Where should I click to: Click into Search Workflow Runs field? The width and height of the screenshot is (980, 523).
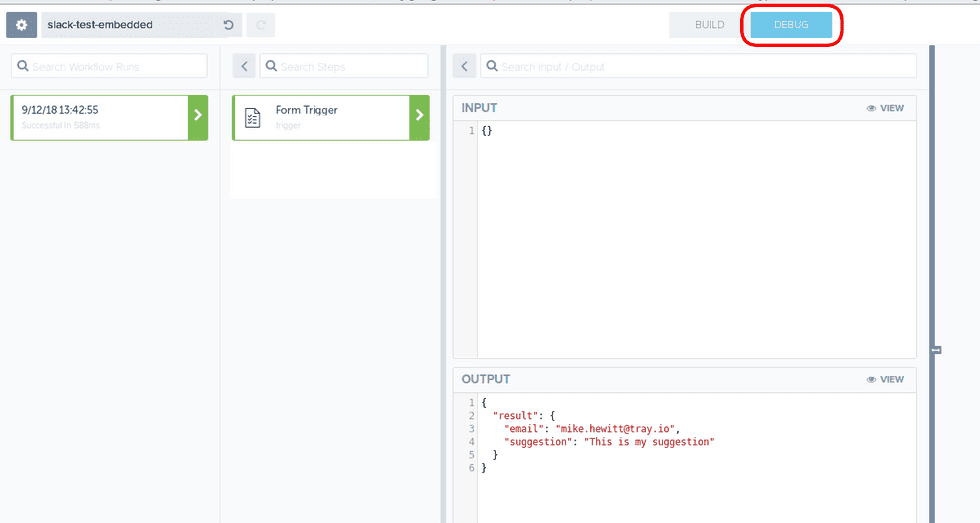click(117, 66)
